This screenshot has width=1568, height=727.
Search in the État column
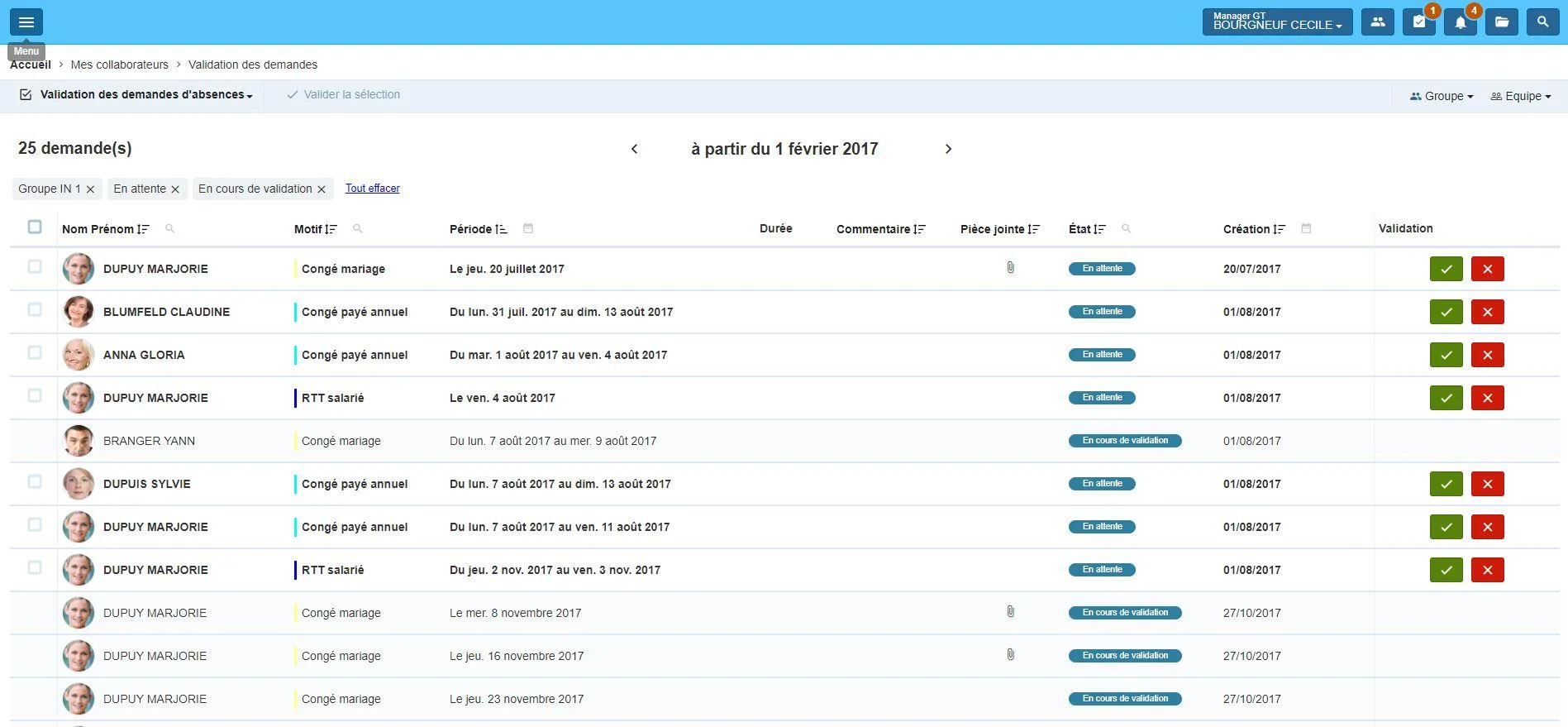pyautogui.click(x=1126, y=228)
